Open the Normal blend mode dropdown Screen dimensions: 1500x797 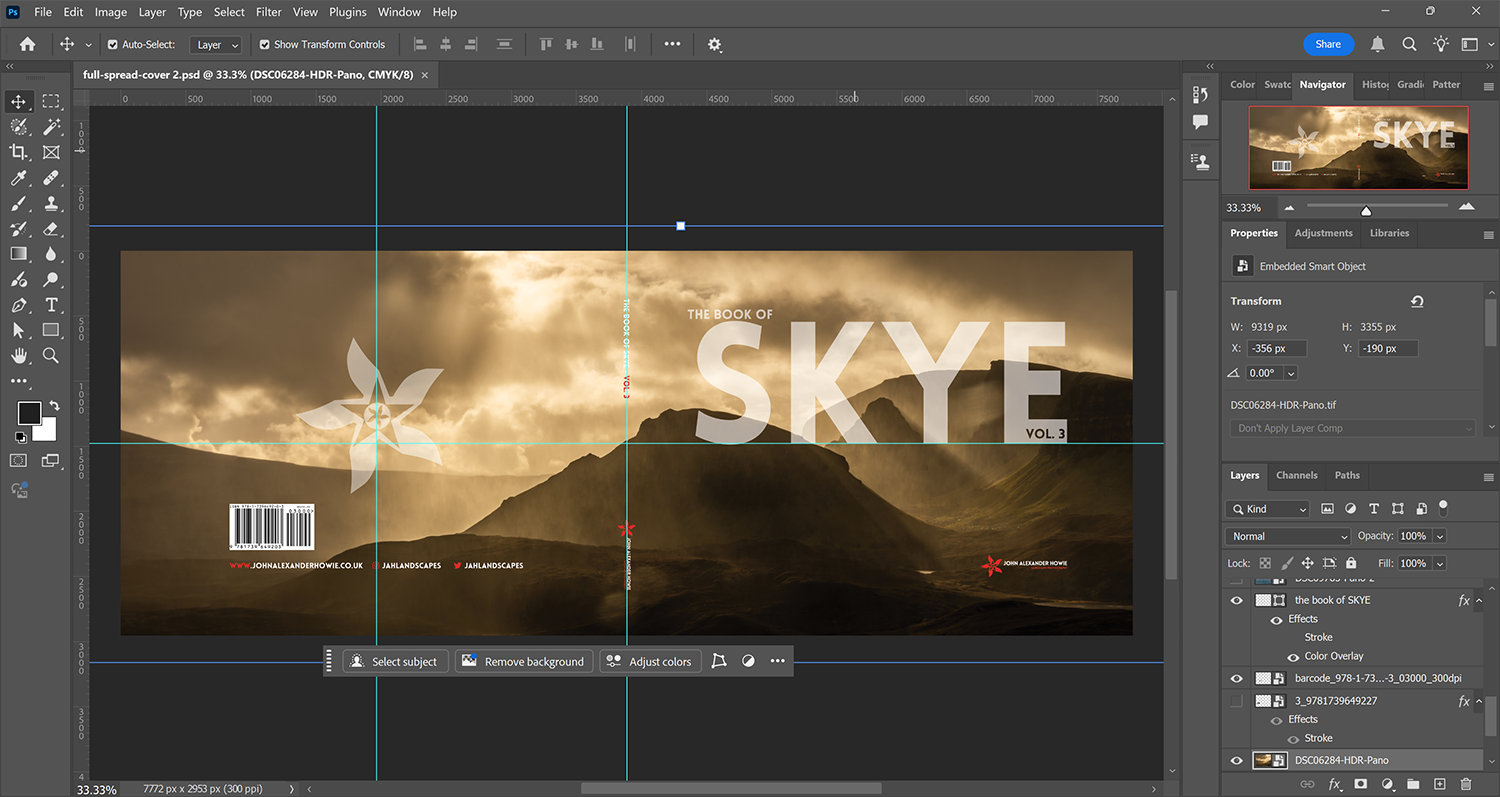click(x=1287, y=537)
